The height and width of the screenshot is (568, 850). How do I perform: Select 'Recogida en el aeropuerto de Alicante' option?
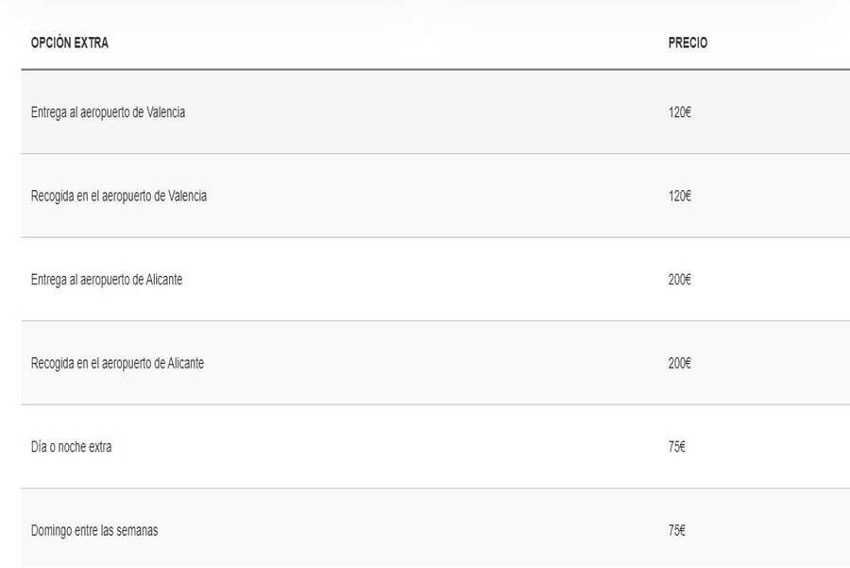(x=435, y=363)
